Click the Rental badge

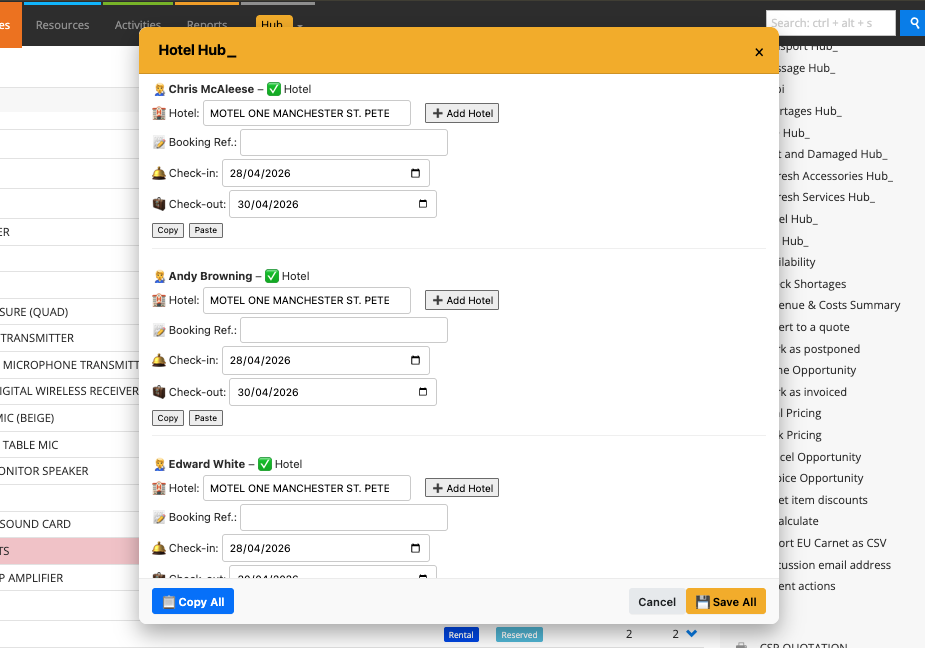point(461,634)
